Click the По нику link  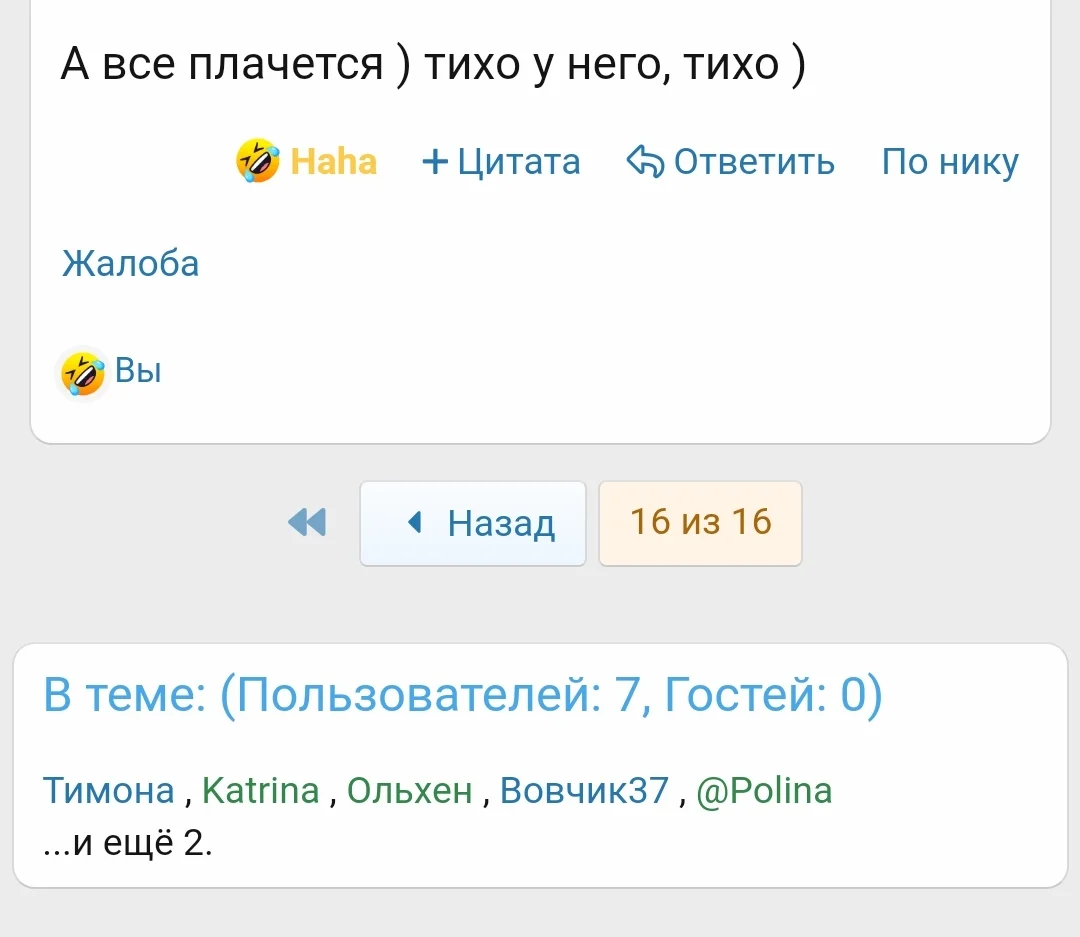click(950, 161)
